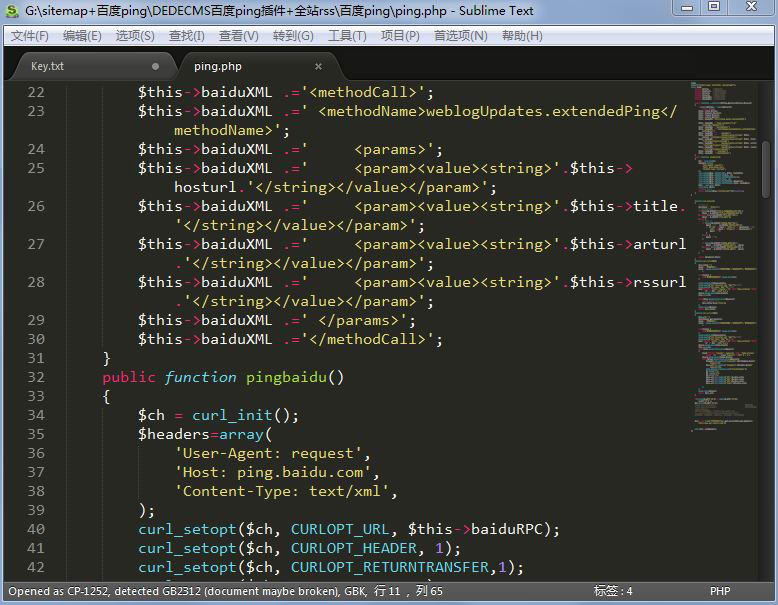Click the encoding status text in status bar
778x605 pixels.
tap(225, 591)
